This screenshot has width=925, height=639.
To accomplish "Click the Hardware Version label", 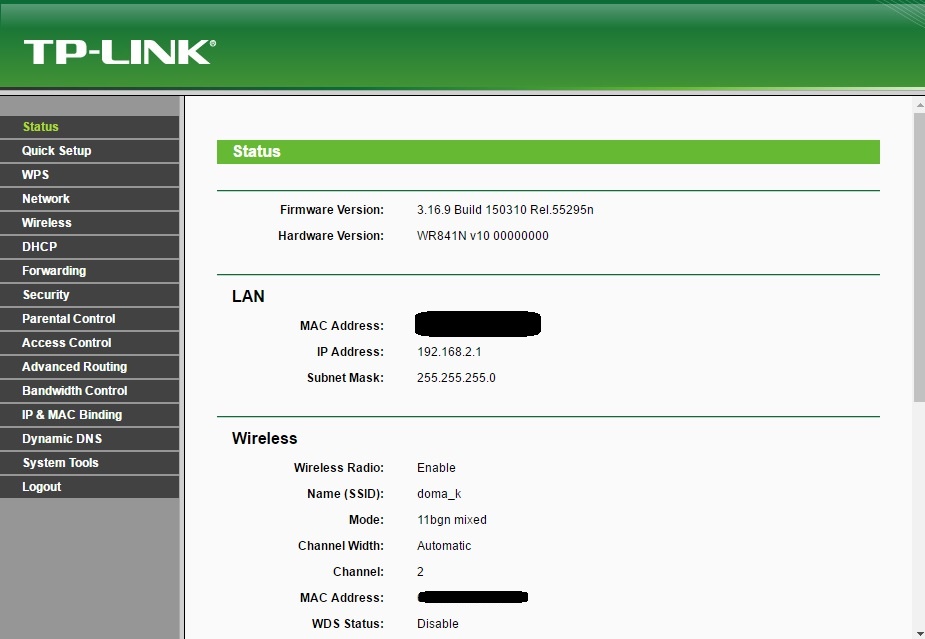I will (331, 236).
